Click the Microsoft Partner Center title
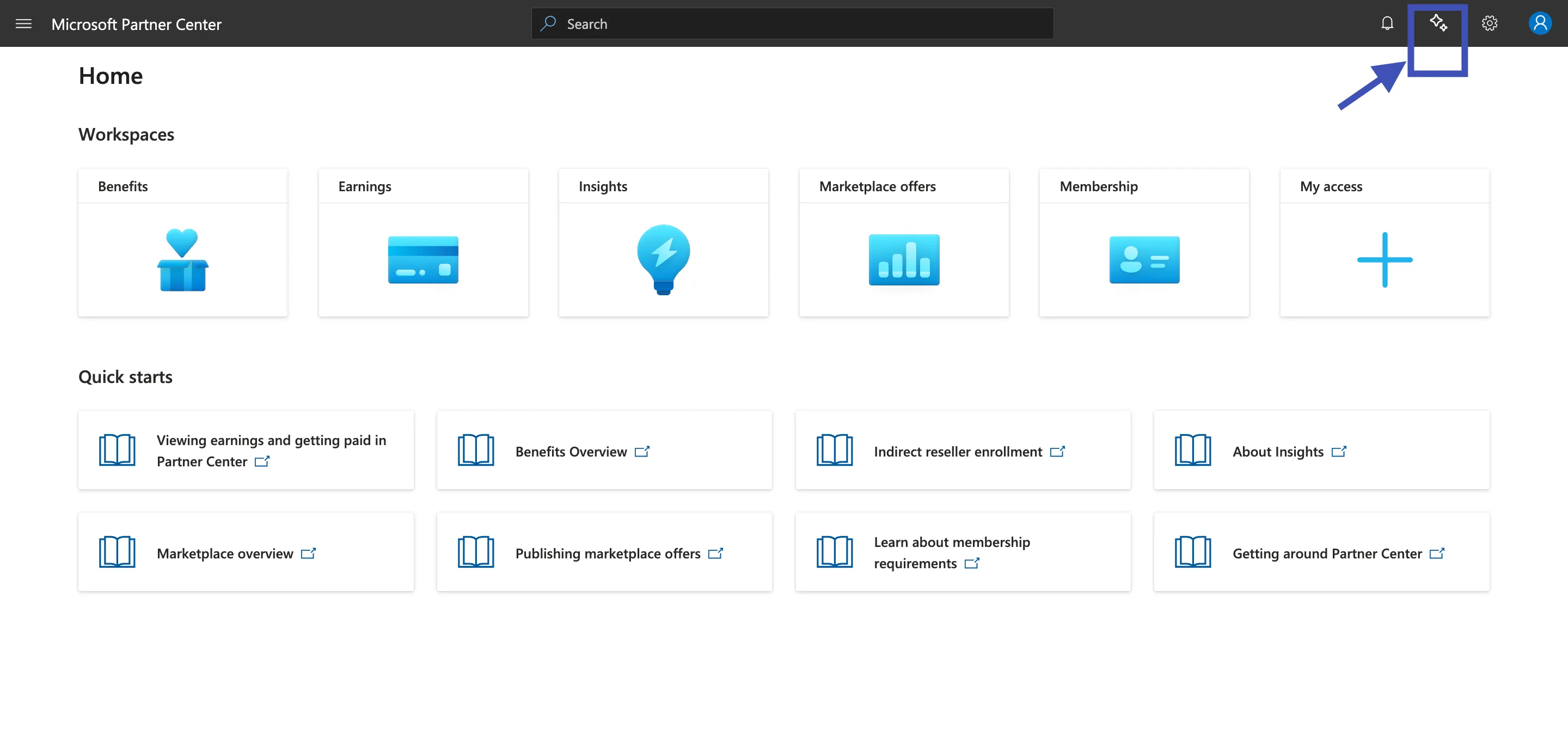 (136, 25)
